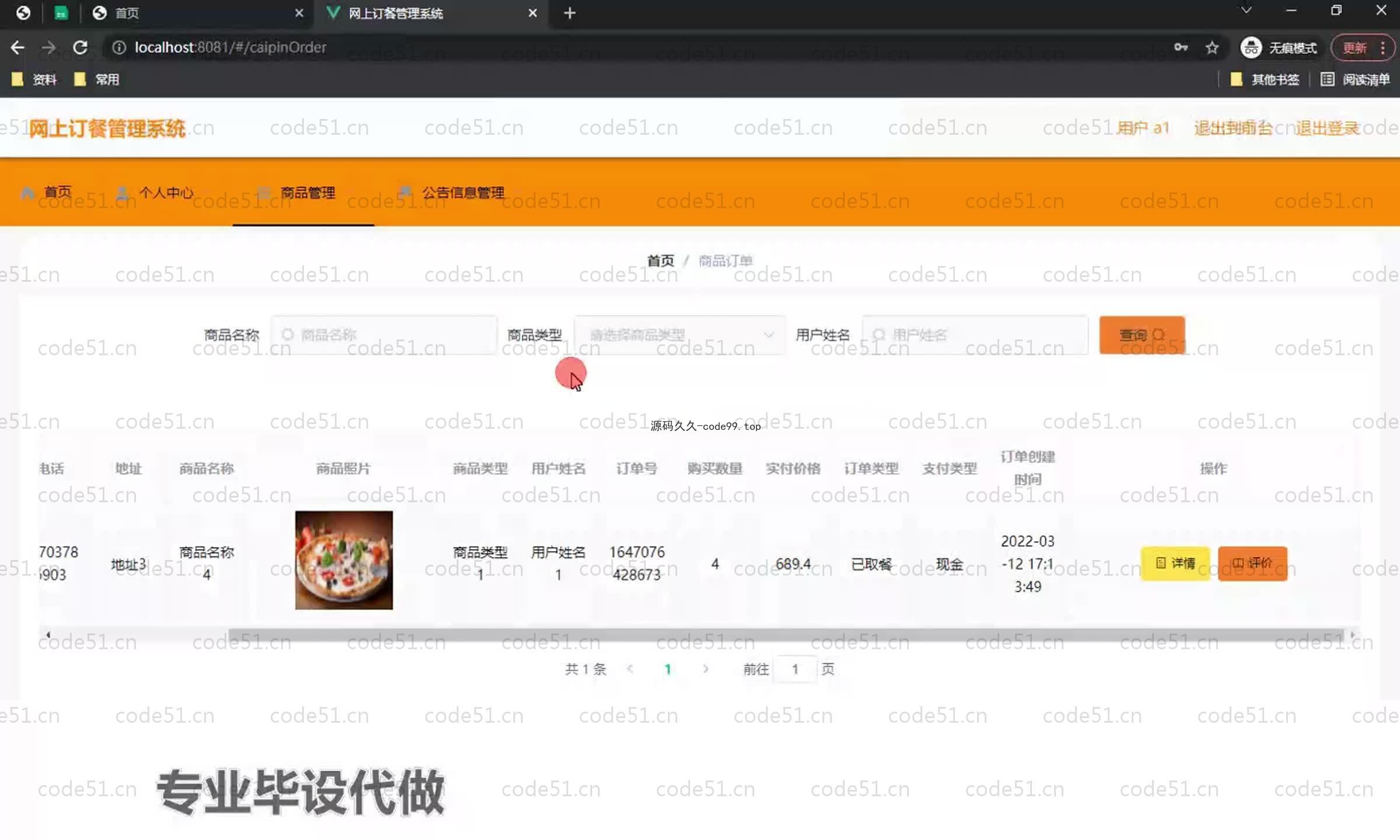
Task: Click the 实付价格 column header
Action: click(x=793, y=468)
